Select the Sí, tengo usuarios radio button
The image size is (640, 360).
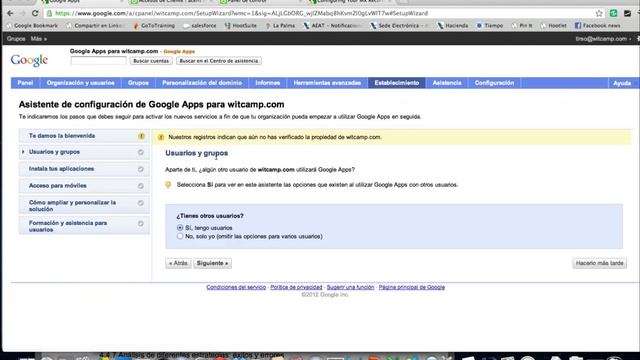point(180,228)
